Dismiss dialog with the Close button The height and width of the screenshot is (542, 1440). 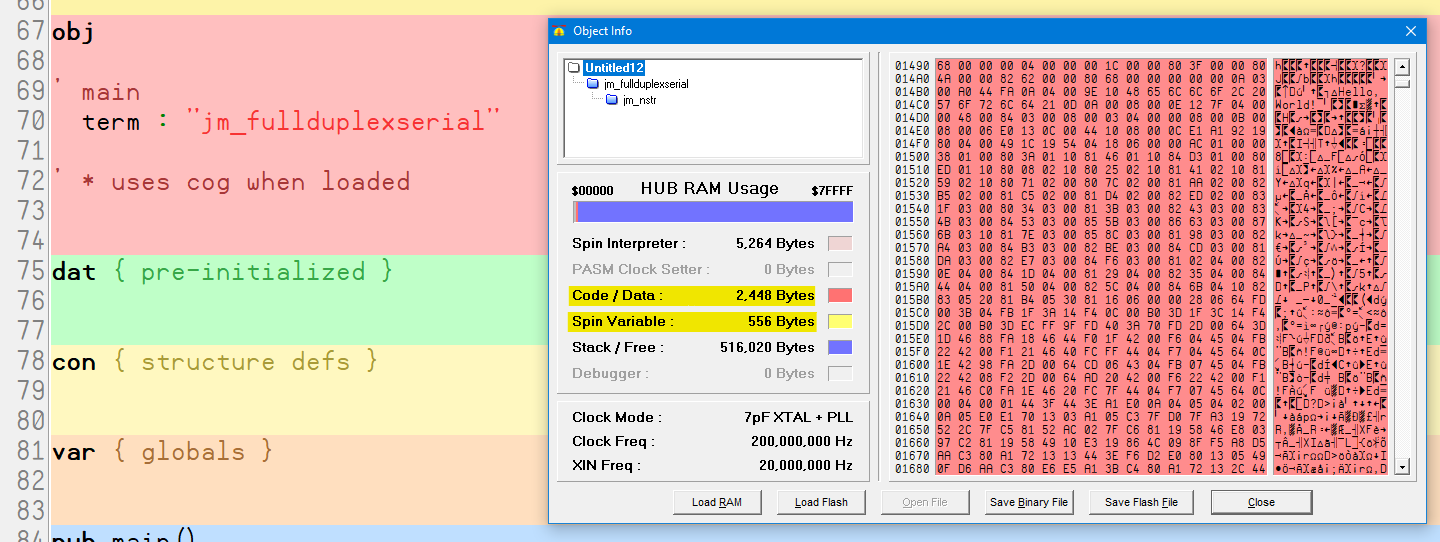[x=1261, y=502]
